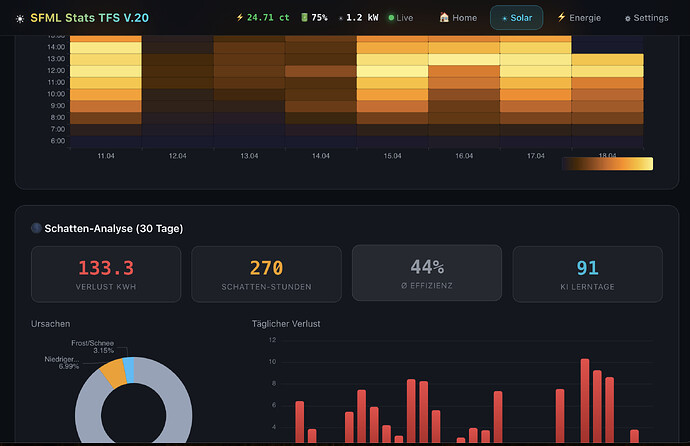The height and width of the screenshot is (446, 690).
Task: Click the 6:00 hour label on heatmap
Action: [58, 141]
